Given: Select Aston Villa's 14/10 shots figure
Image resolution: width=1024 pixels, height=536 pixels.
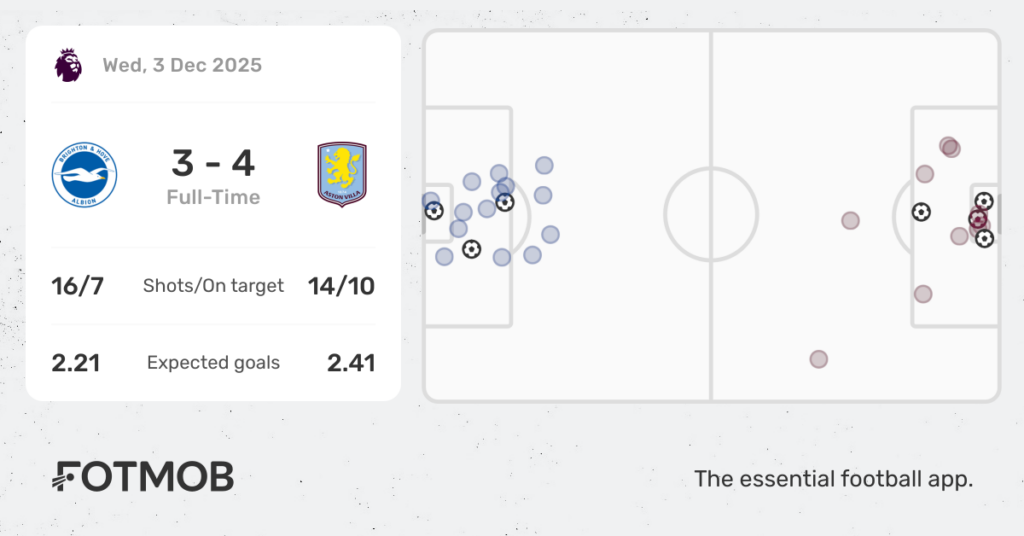Looking at the screenshot, I should [343, 286].
